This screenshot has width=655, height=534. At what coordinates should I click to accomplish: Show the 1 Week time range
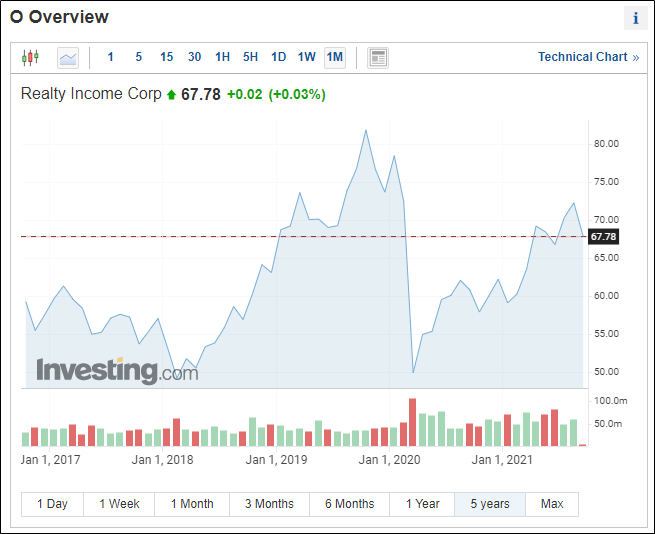point(119,504)
